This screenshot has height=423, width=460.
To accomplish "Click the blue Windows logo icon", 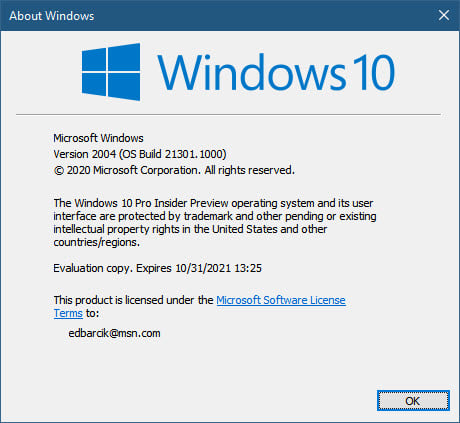I will coord(111,72).
